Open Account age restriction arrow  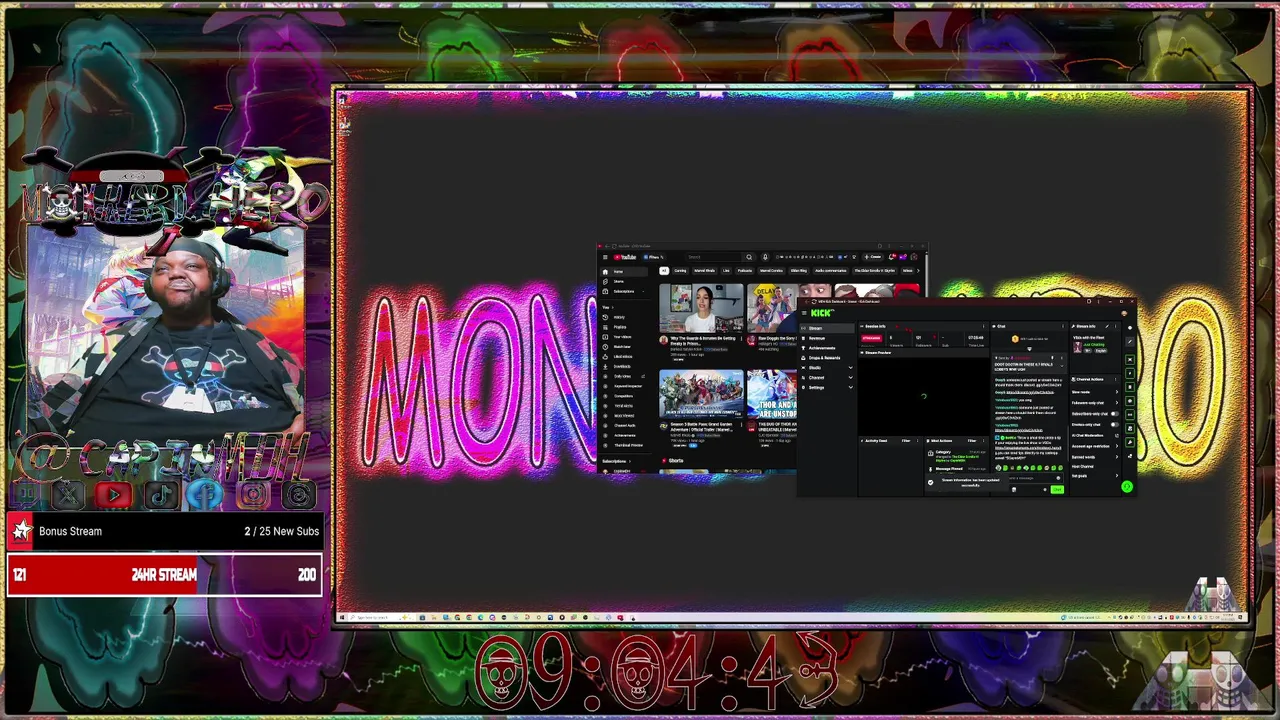(x=1117, y=446)
